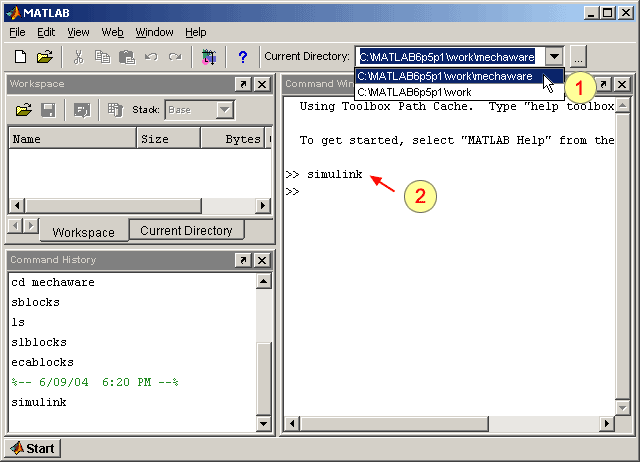This screenshot has width=640, height=462.
Task: Open the Web menu
Action: [x=112, y=32]
